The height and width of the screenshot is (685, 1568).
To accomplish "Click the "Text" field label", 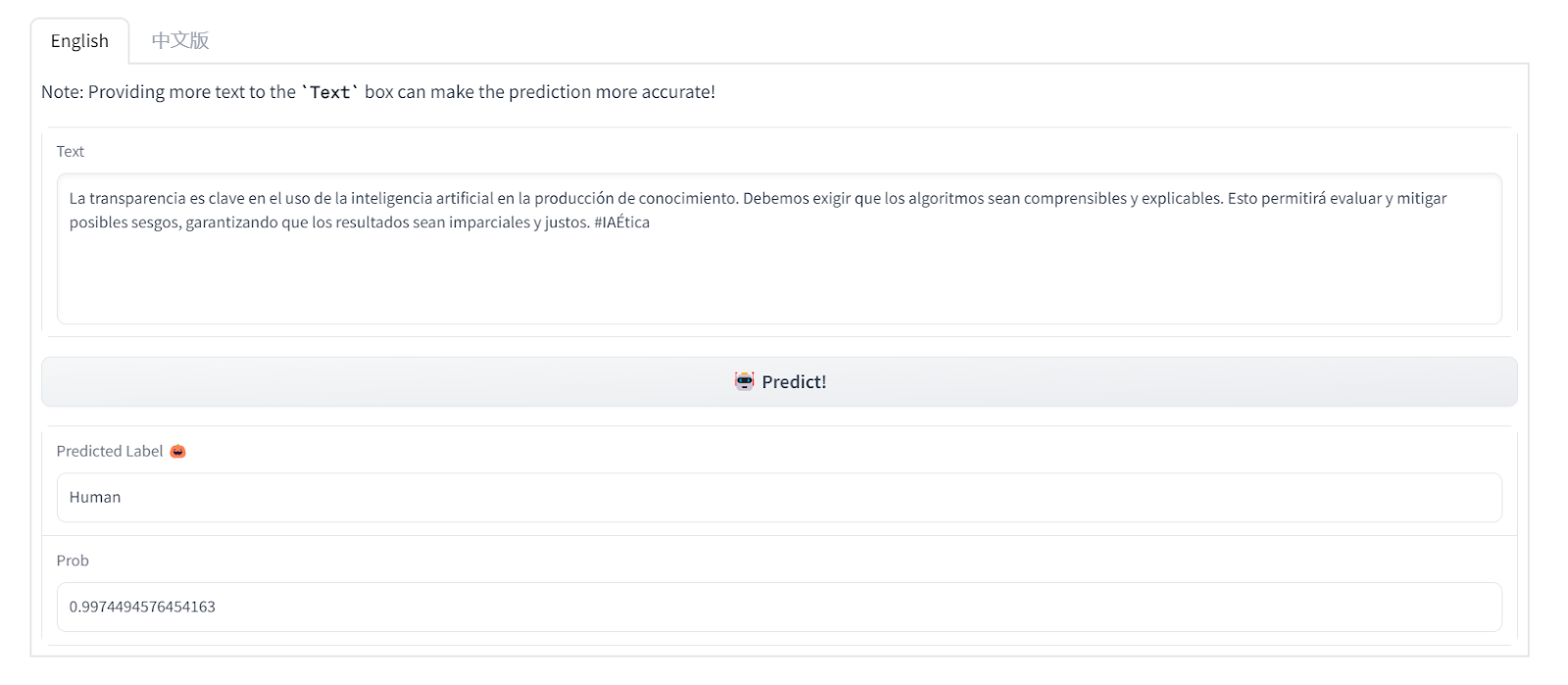I will 70,151.
